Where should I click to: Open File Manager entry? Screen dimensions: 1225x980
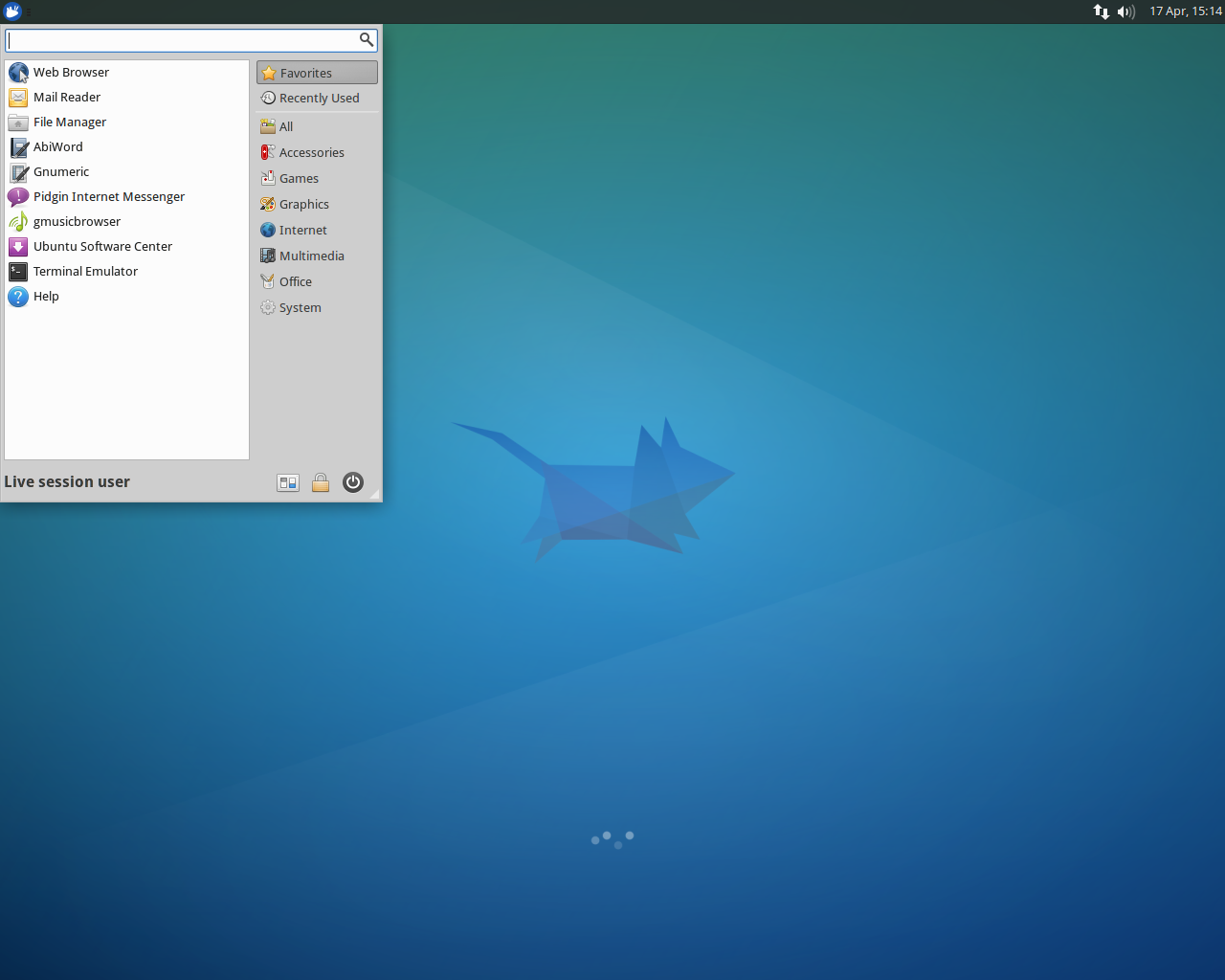[x=126, y=122]
